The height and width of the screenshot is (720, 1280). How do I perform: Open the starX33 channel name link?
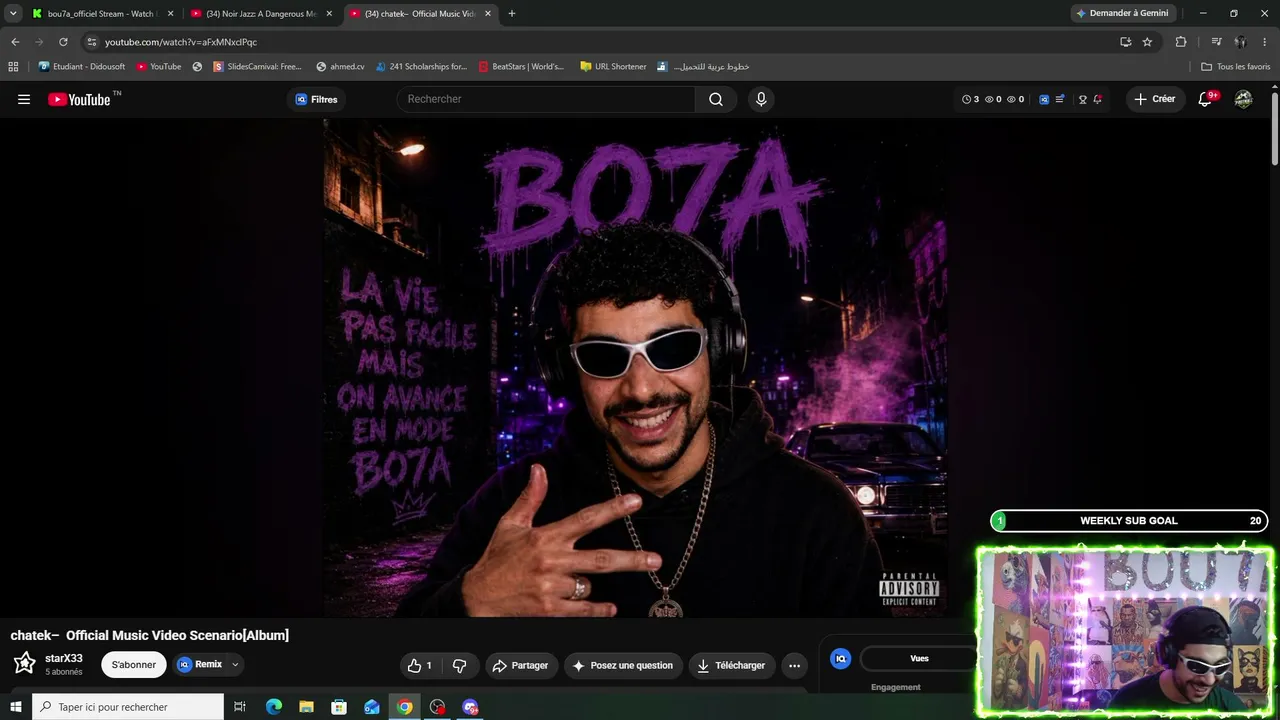(64, 658)
